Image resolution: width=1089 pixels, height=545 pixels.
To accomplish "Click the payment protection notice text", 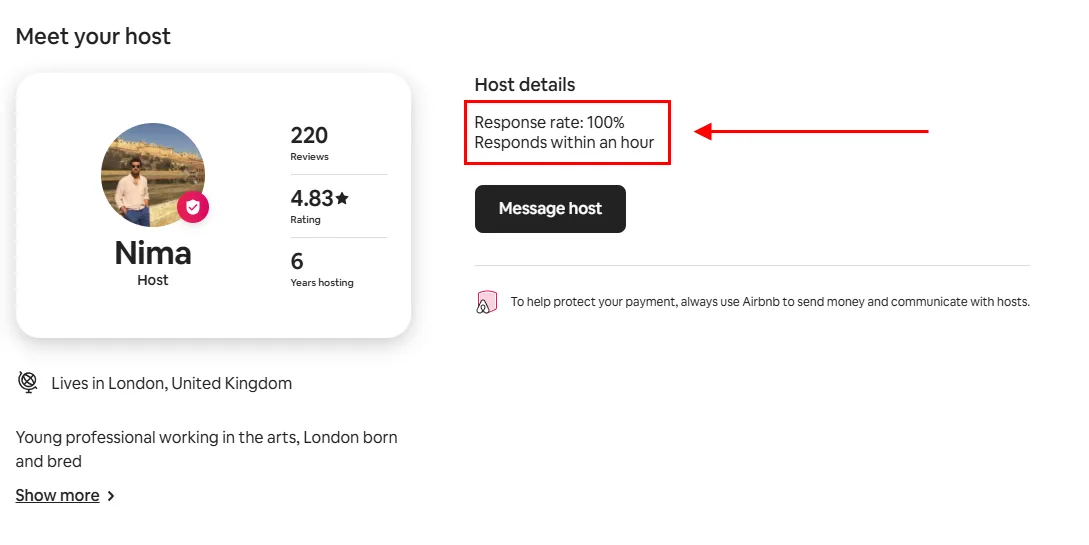I will pos(770,301).
